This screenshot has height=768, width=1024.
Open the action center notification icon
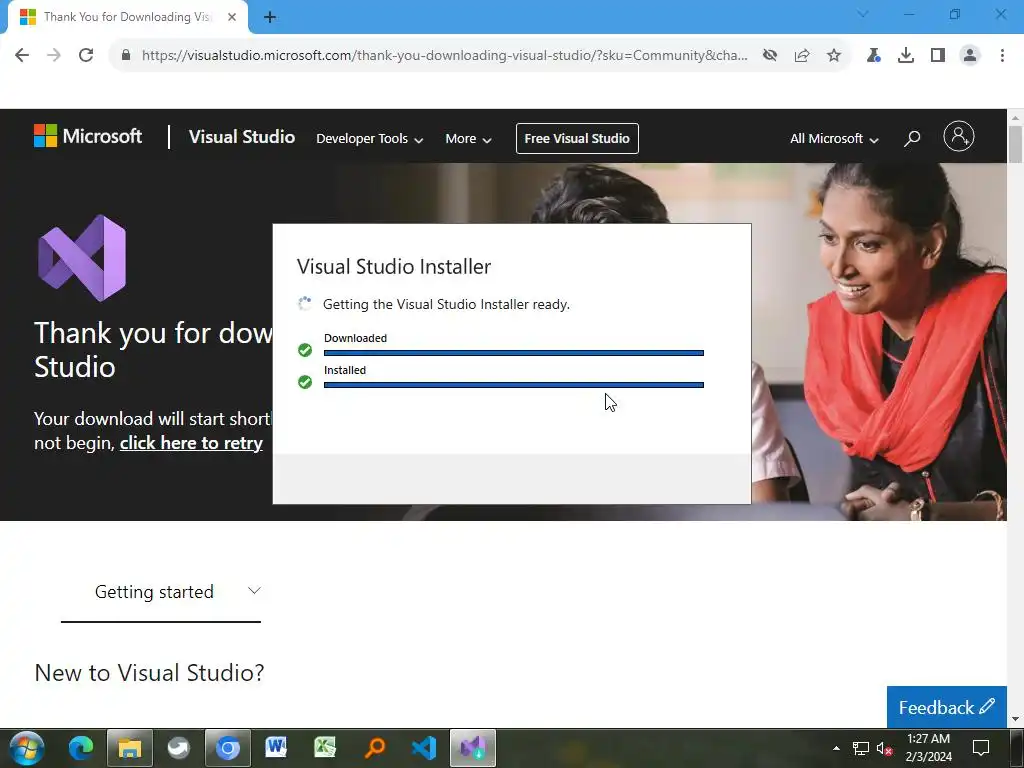coord(981,748)
